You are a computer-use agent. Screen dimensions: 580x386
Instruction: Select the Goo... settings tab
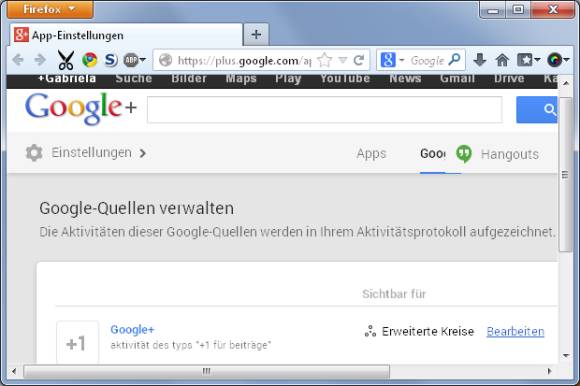(433, 153)
